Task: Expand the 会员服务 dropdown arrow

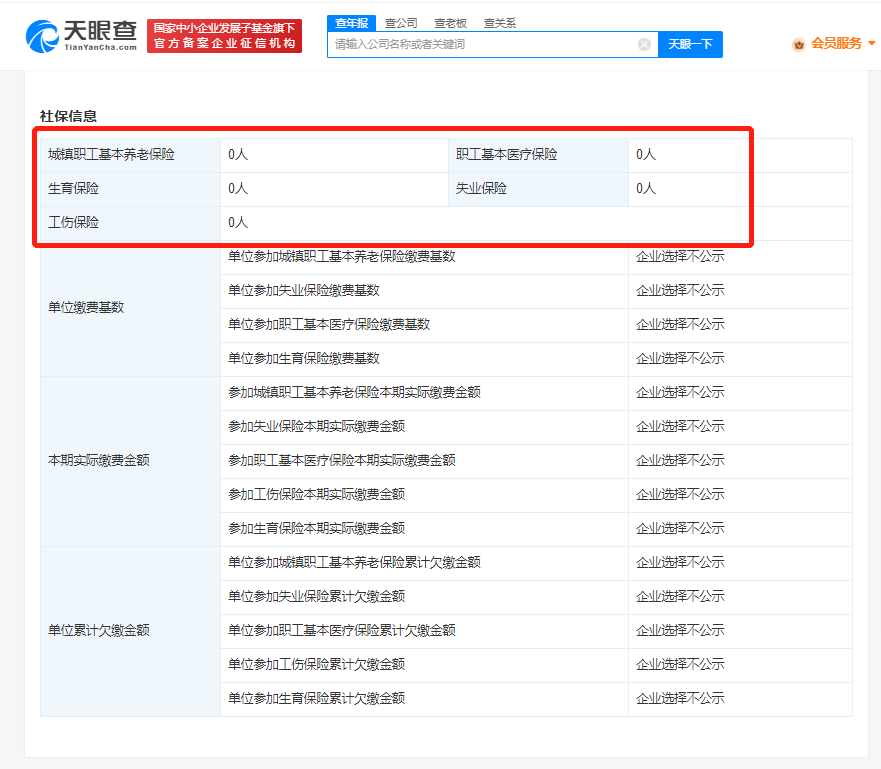Action: point(871,44)
